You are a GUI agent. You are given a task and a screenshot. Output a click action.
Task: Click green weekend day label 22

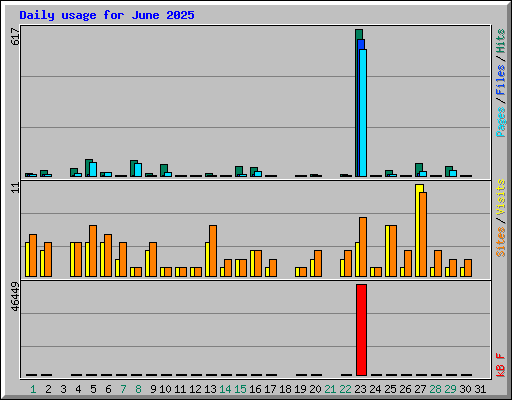(345, 389)
